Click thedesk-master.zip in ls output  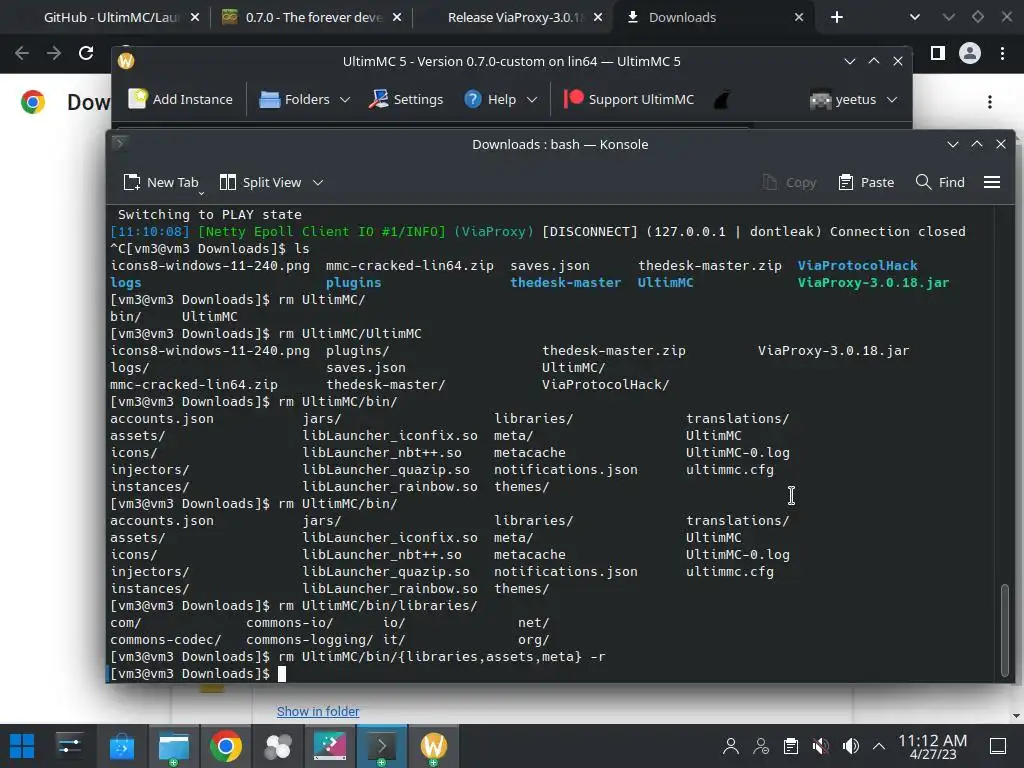point(710,266)
